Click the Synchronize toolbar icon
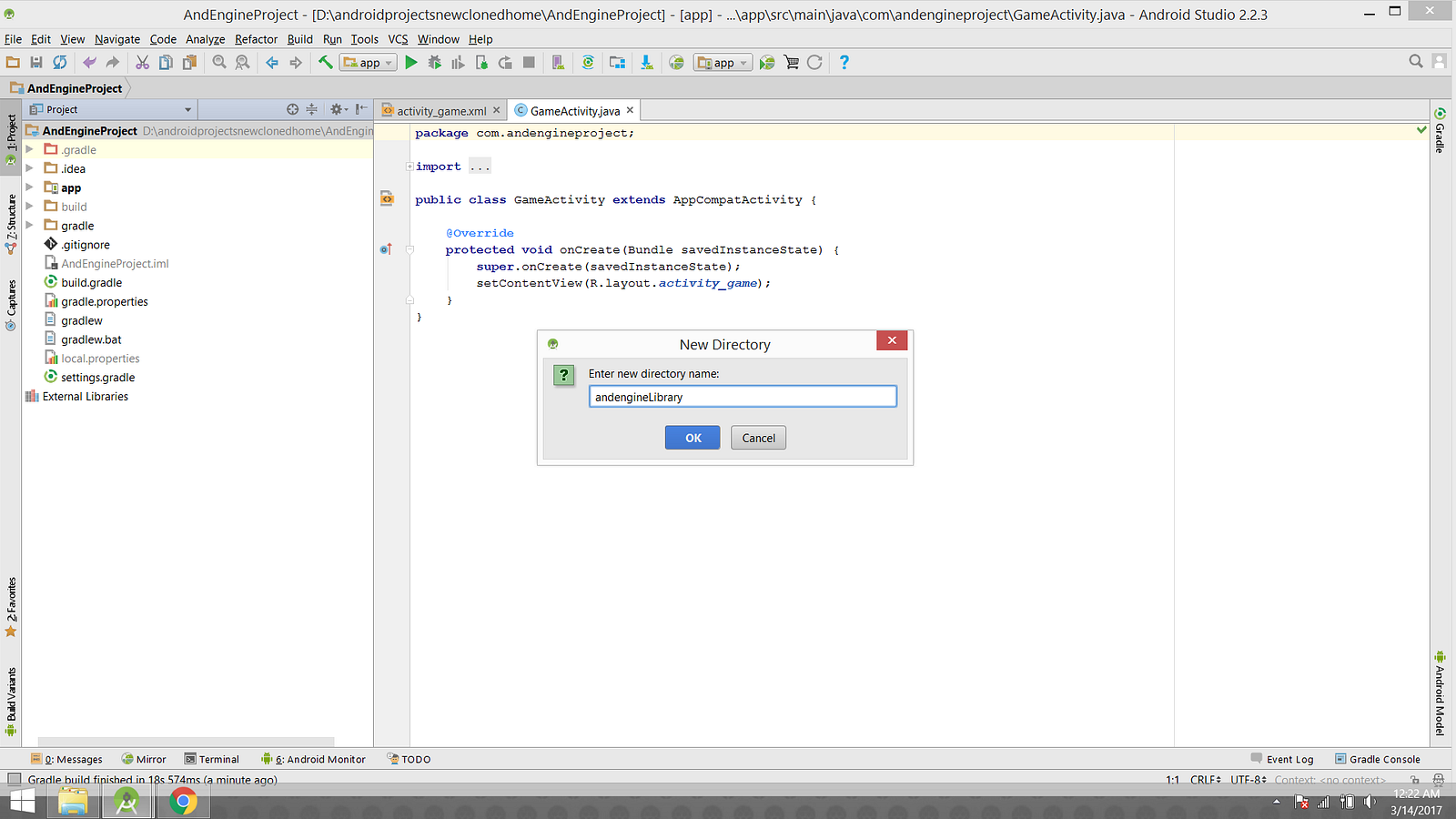This screenshot has width=1456, height=819. [60, 63]
